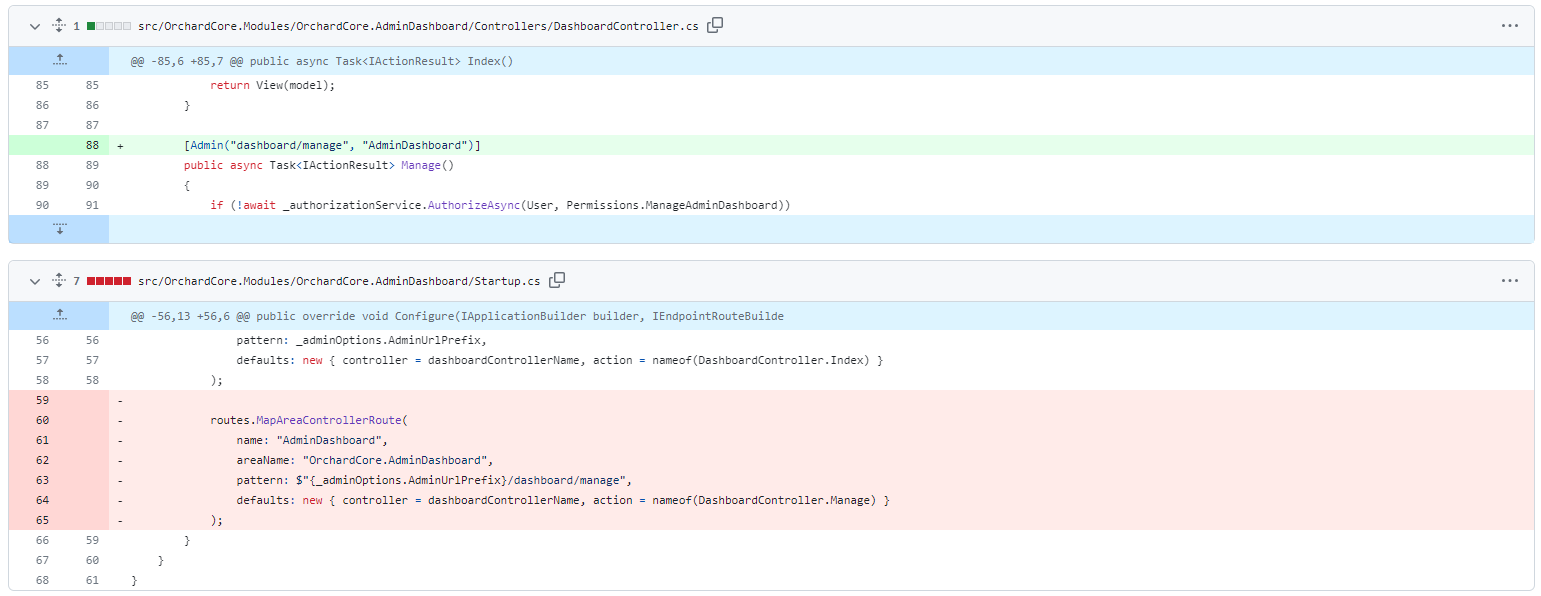1541x596 pixels.
Task: Select 'public async Task<IActionResult> Manage()' line
Action: point(821,165)
